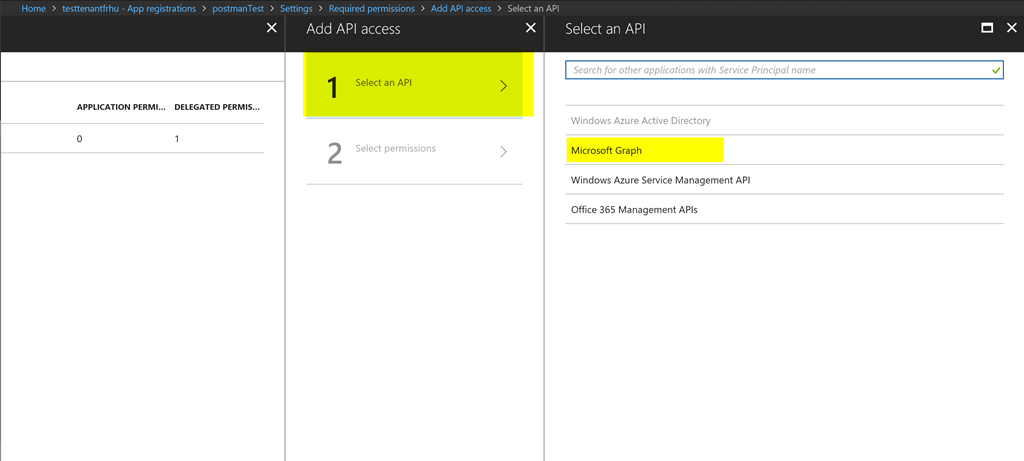Expand chevron next to Select permissions
Screen dimensions: 1024x461
click(x=504, y=152)
